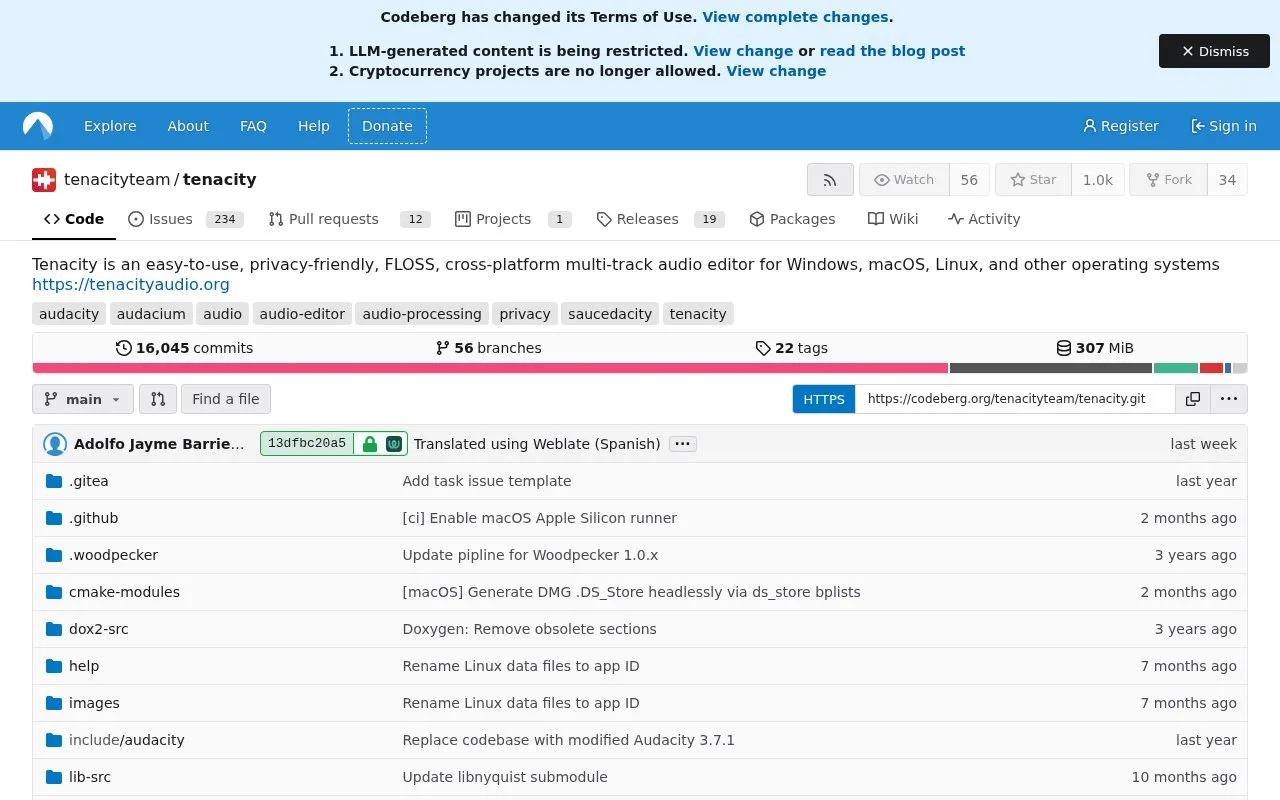Image resolution: width=1280 pixels, height=800 pixels.
Task: Open the Projects tab
Action: (513, 219)
